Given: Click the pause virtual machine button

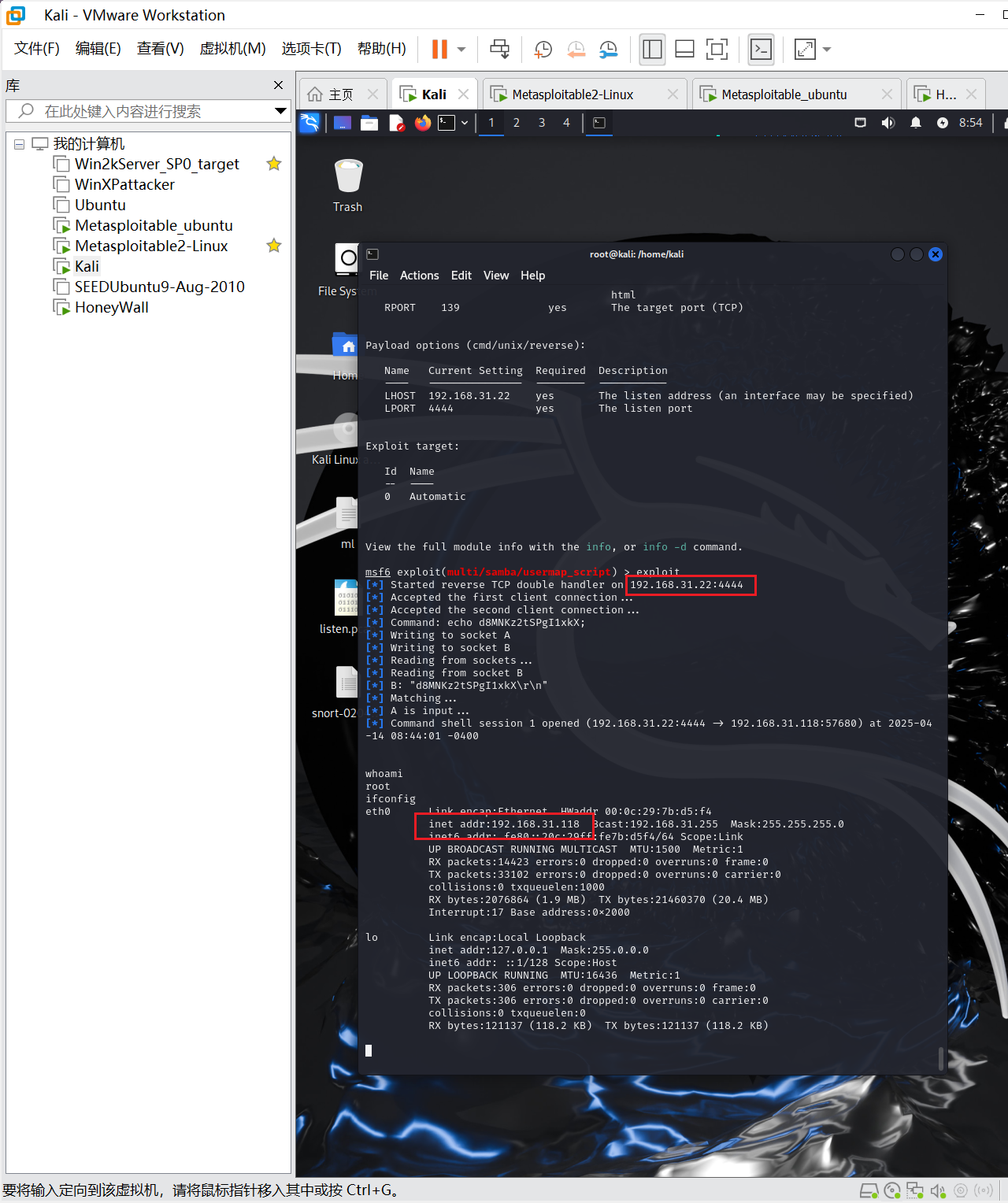Looking at the screenshot, I should coord(439,49).
